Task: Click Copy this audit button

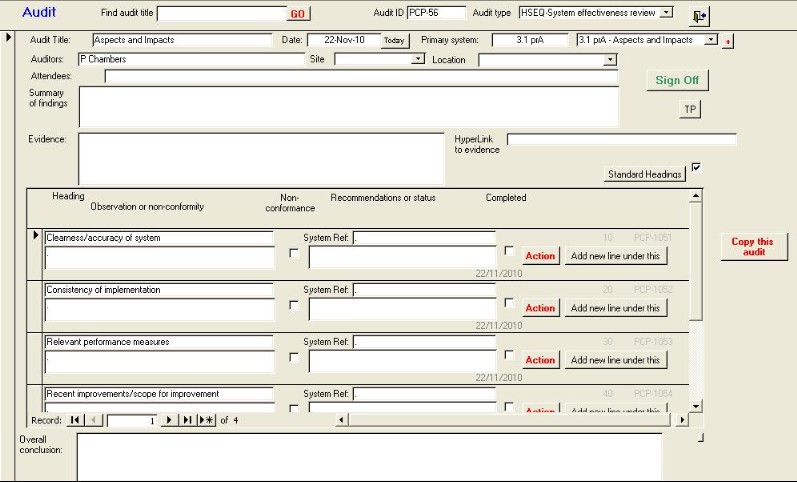Action: pyautogui.click(x=754, y=247)
